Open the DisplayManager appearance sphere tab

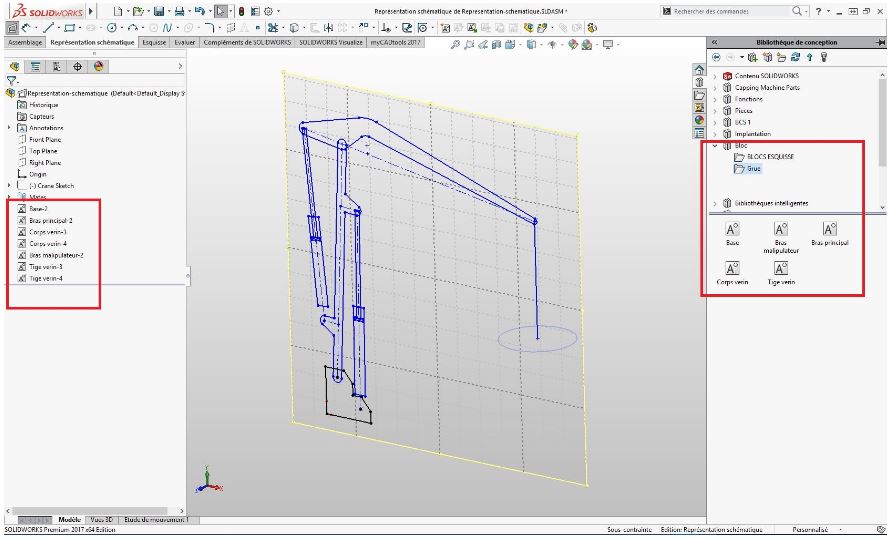(99, 66)
